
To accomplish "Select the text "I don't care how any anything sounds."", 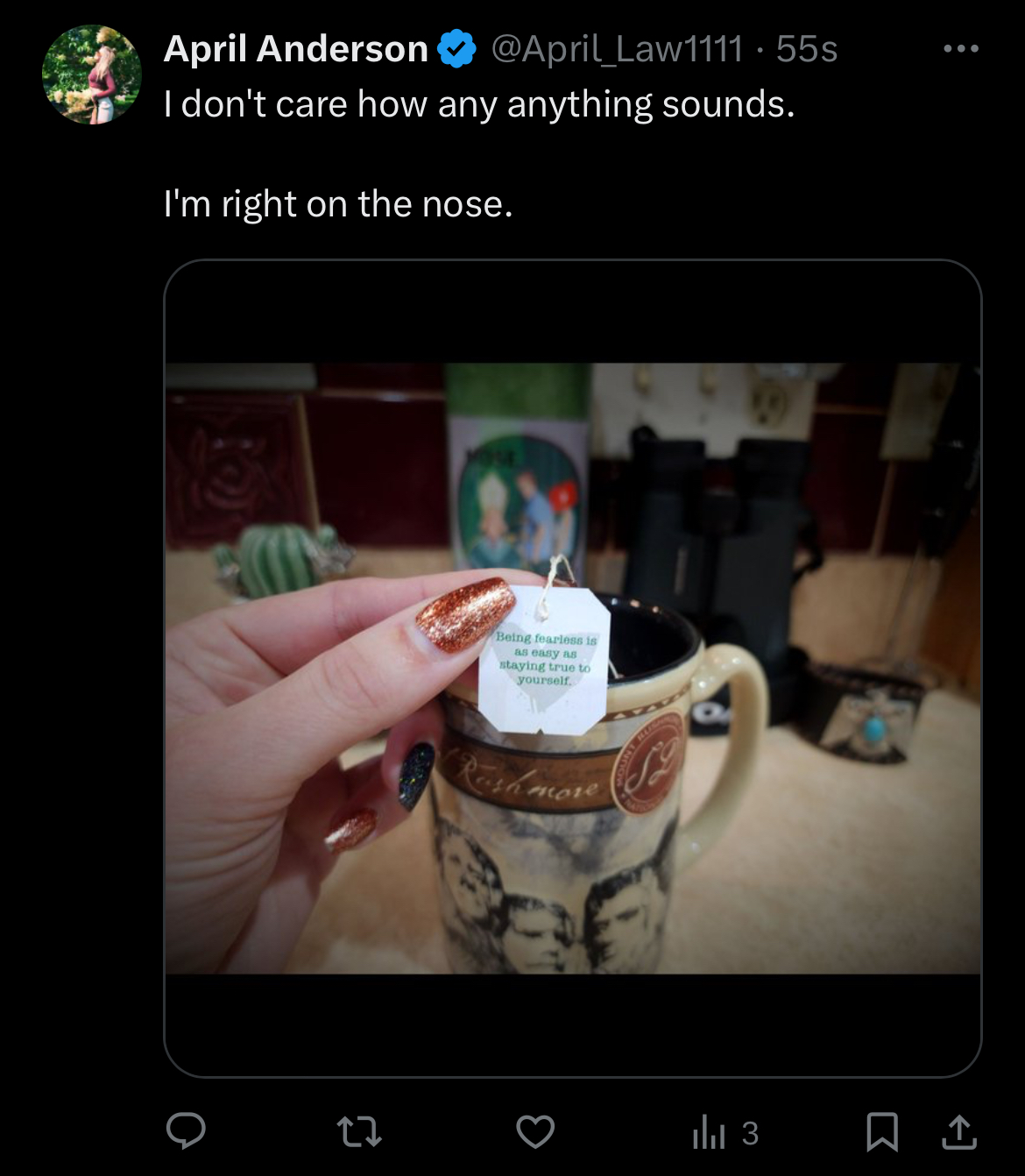I will 479,104.
